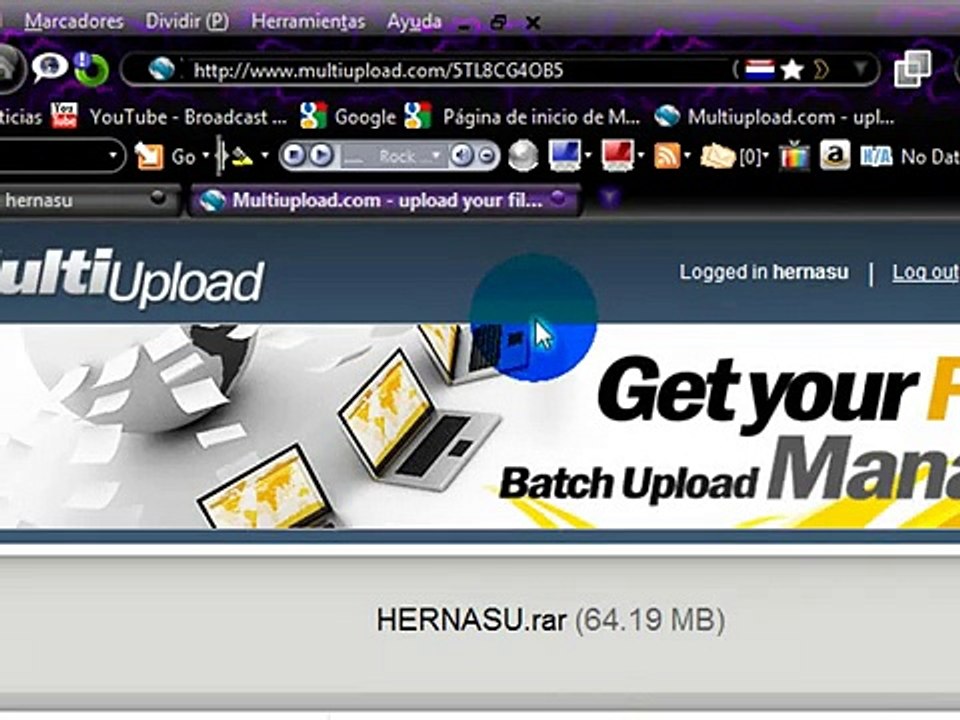This screenshot has width=960, height=720.
Task: Click the flag icon in the address bar
Action: pos(760,69)
